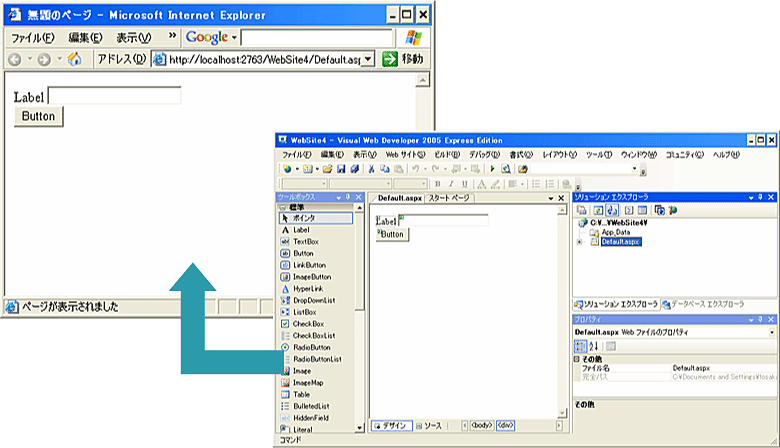Click the <body> tag navigator button
Screen dimensions: 780x448
pyautogui.click(x=482, y=426)
